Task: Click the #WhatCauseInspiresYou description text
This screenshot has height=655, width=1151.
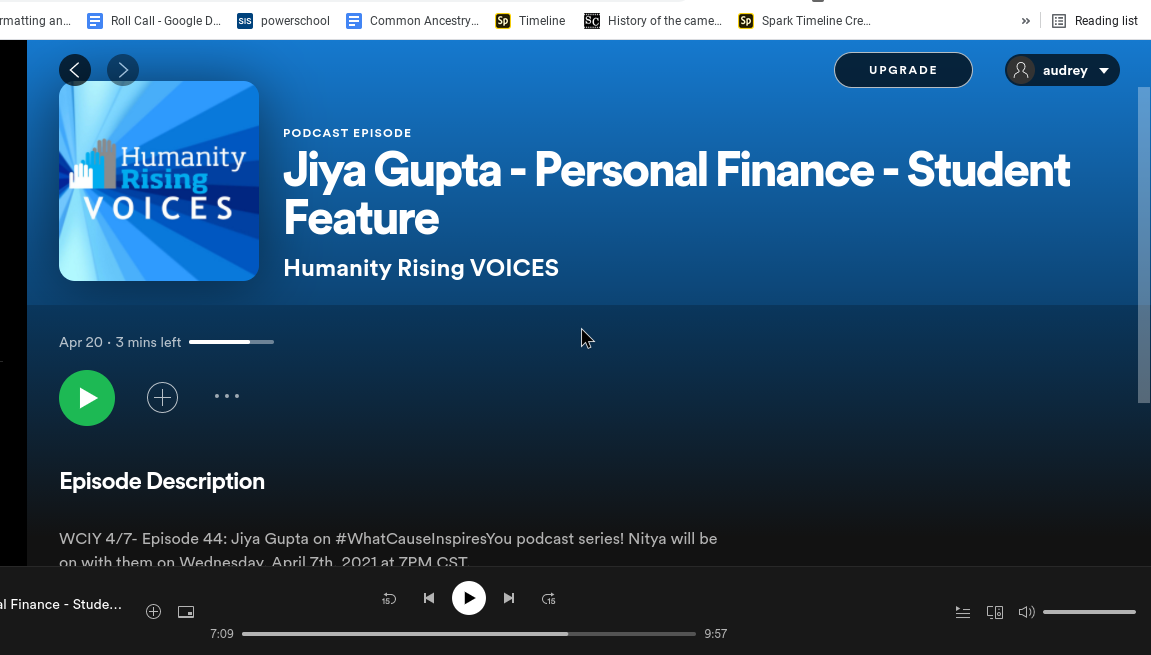Action: 424,539
